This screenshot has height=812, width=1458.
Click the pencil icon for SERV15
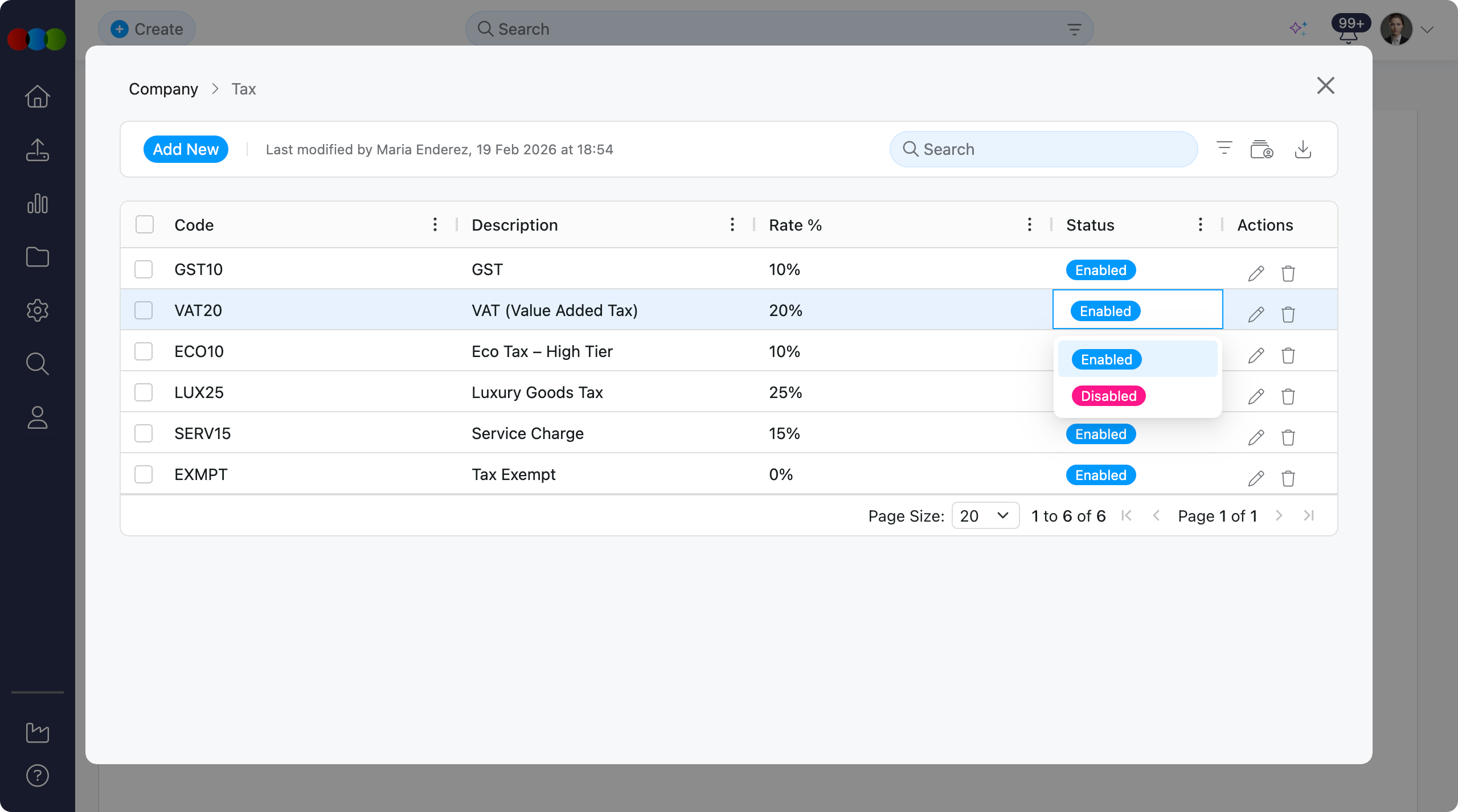coord(1256,437)
